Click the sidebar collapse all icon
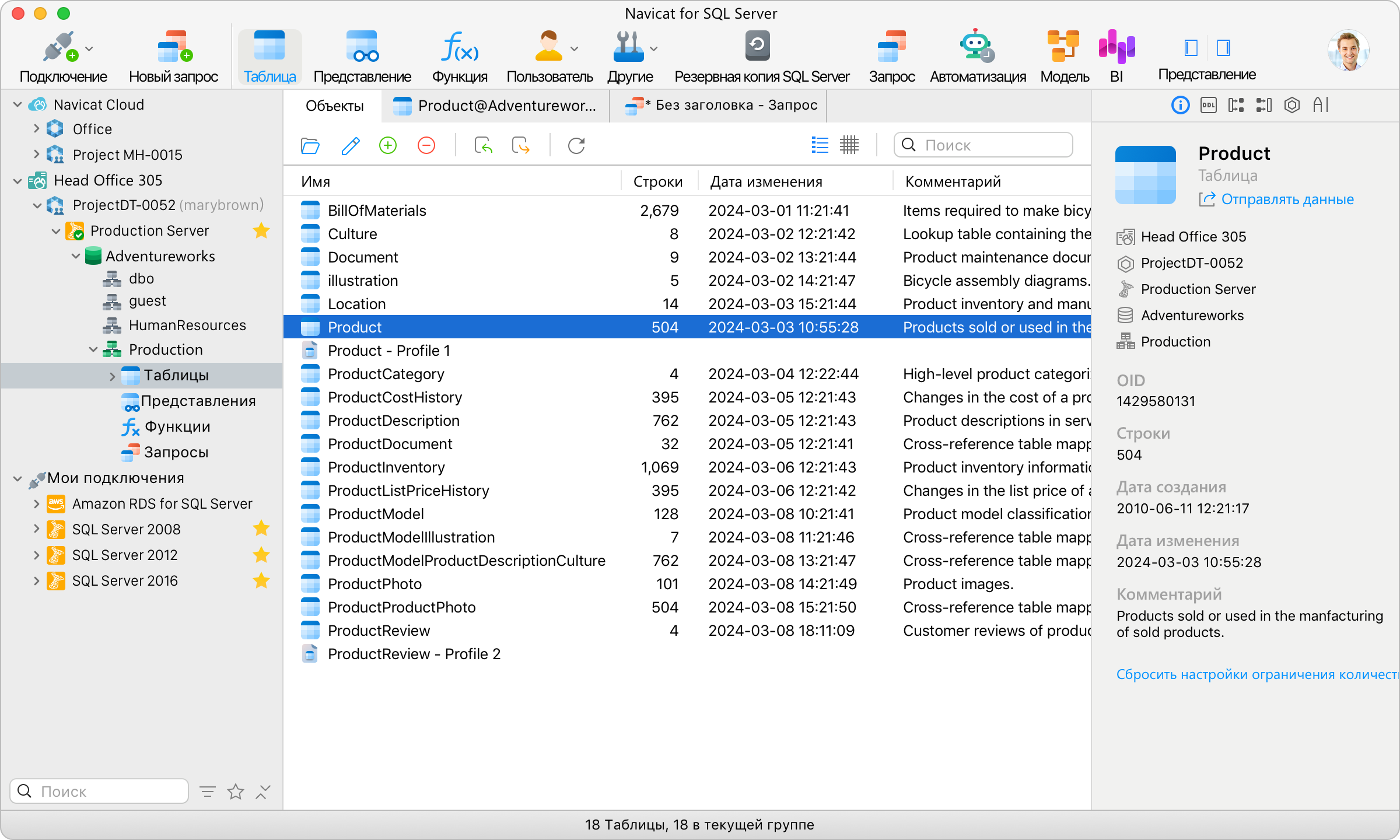Viewport: 1400px width, 840px height. (x=263, y=792)
